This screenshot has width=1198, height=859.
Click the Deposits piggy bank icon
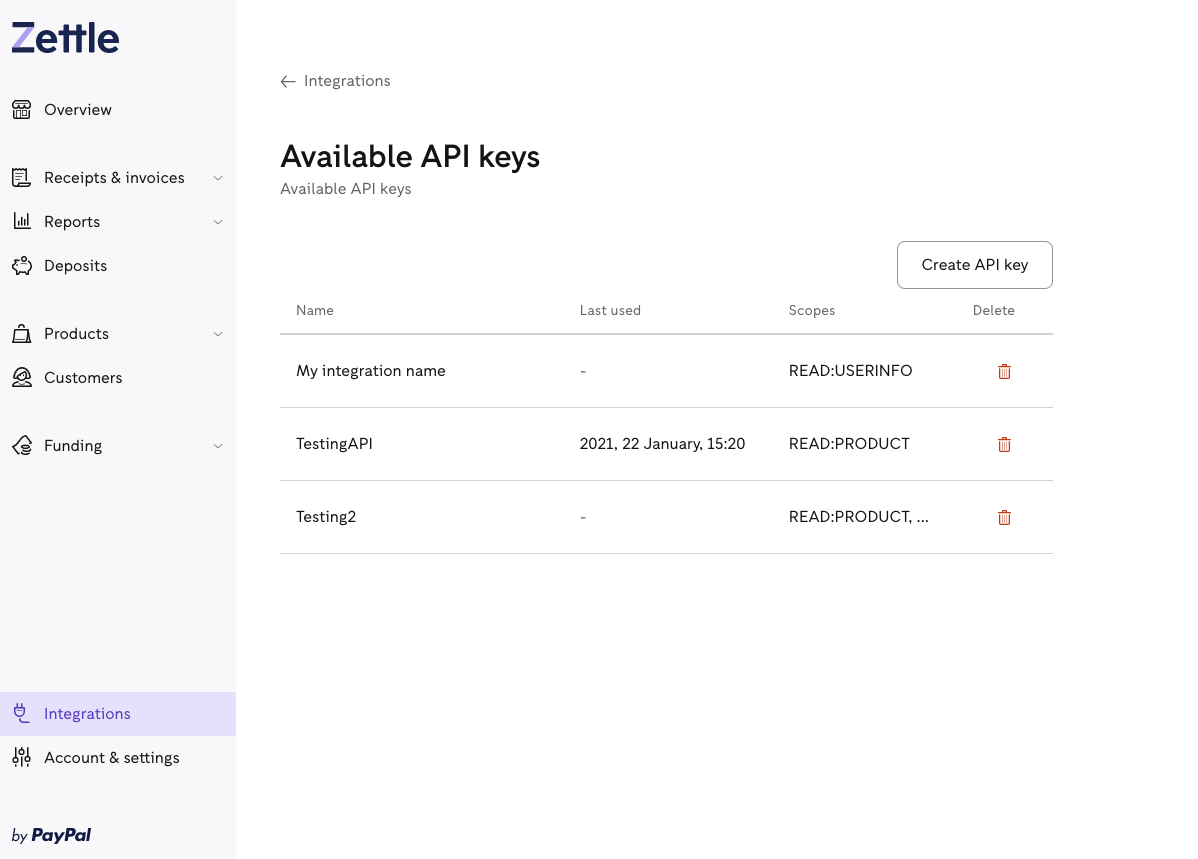[x=21, y=266]
